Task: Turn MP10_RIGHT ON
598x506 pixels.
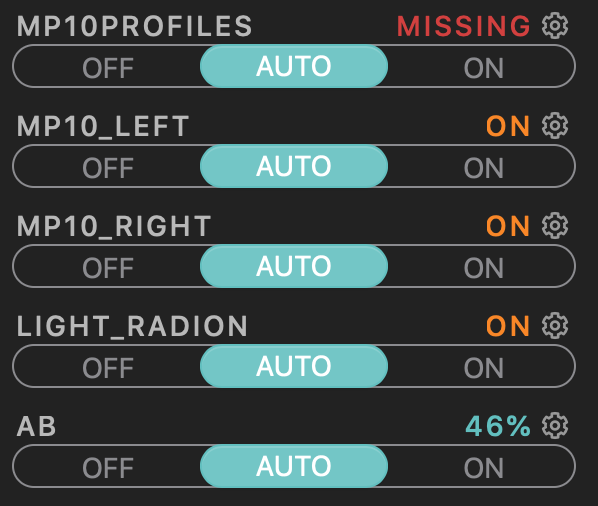Action: pos(484,268)
